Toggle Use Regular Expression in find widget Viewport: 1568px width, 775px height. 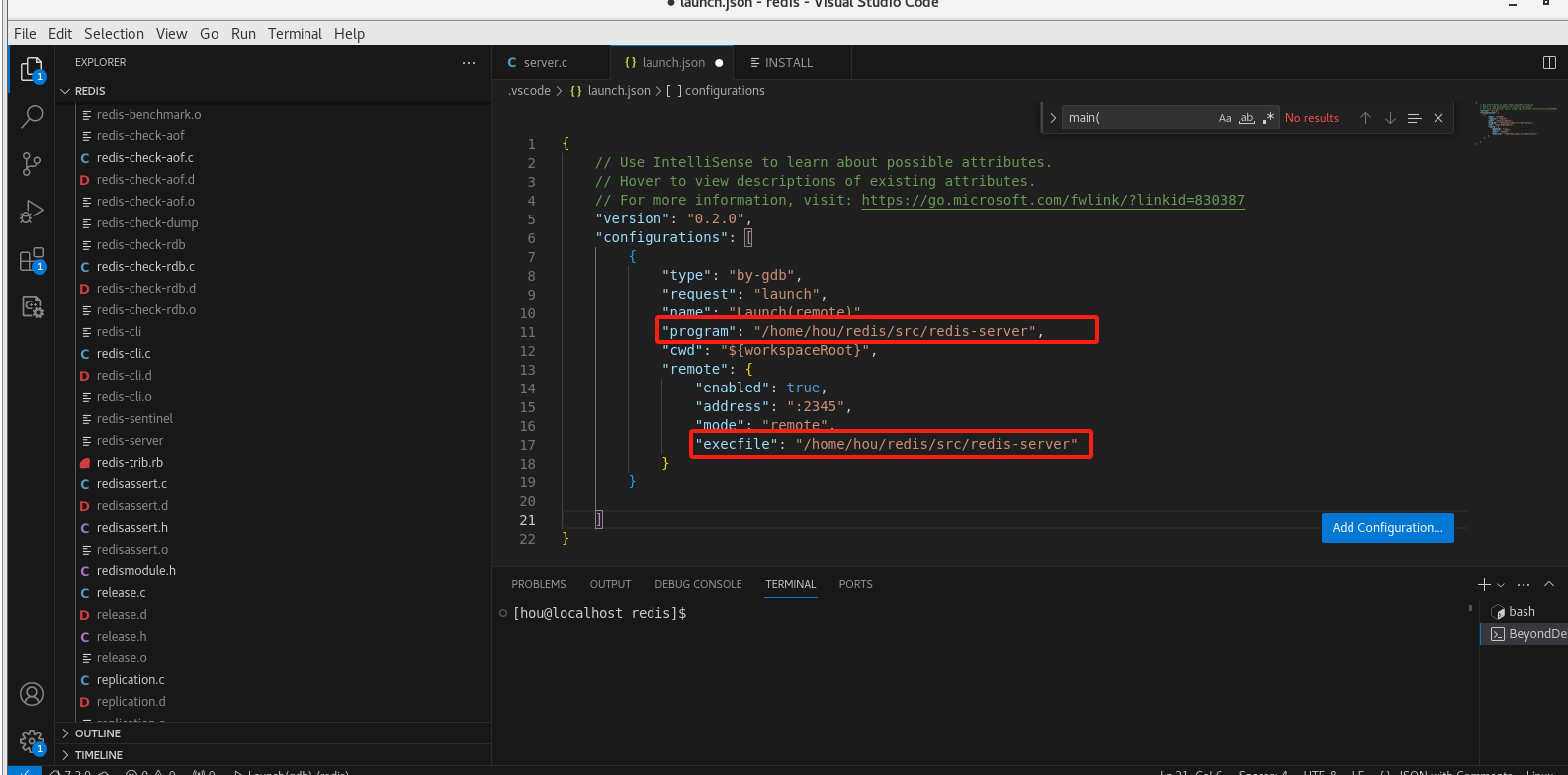pos(1268,118)
